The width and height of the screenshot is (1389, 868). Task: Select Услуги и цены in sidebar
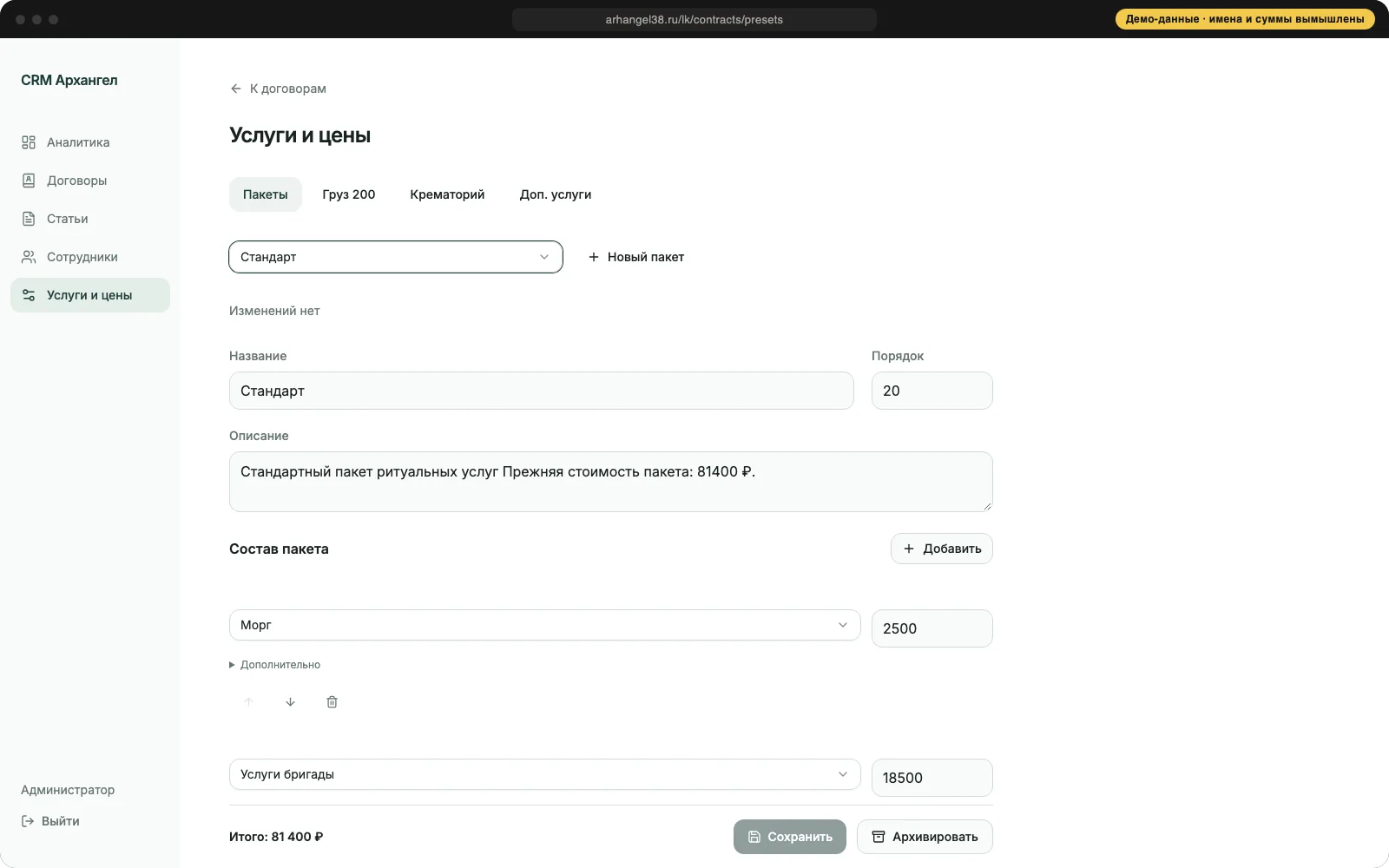click(x=90, y=295)
